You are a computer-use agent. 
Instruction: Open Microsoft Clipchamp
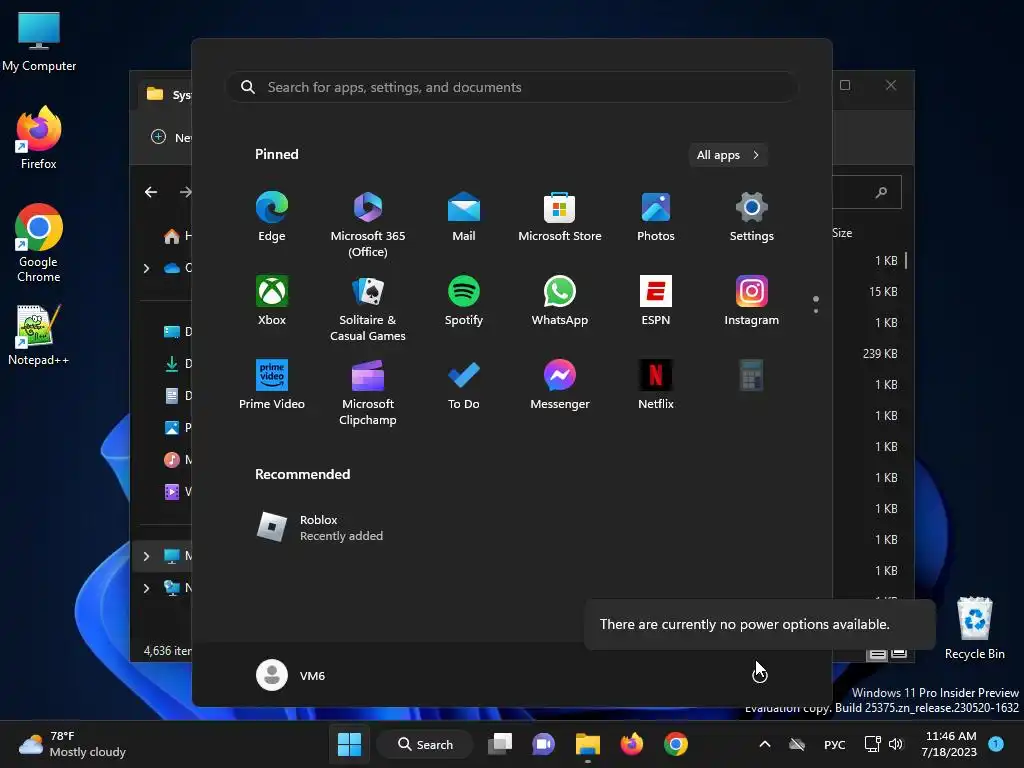coord(368,392)
